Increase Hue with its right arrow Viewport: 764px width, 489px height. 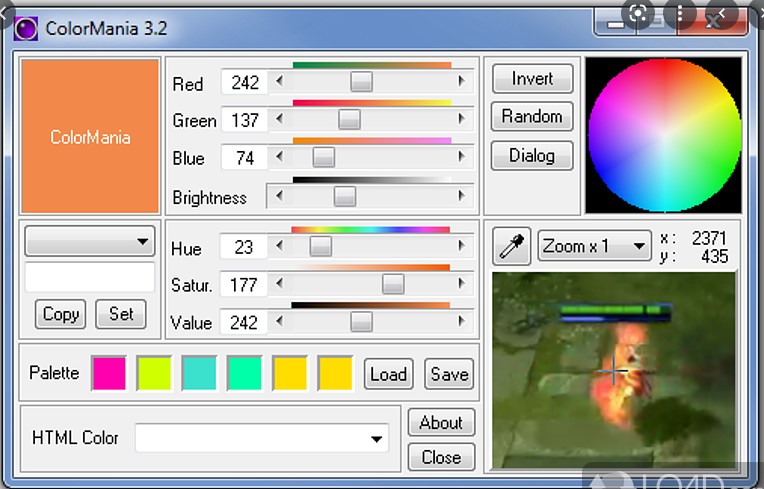pyautogui.click(x=461, y=246)
